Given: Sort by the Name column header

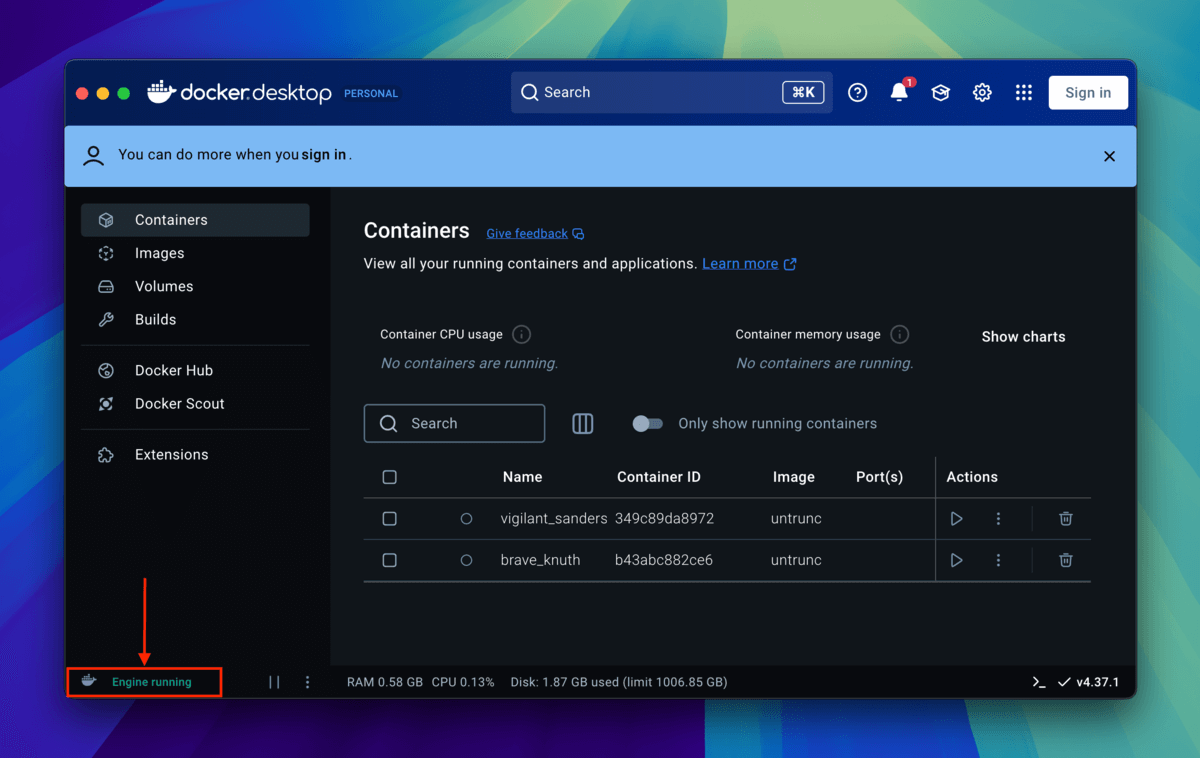Looking at the screenshot, I should click(x=522, y=477).
